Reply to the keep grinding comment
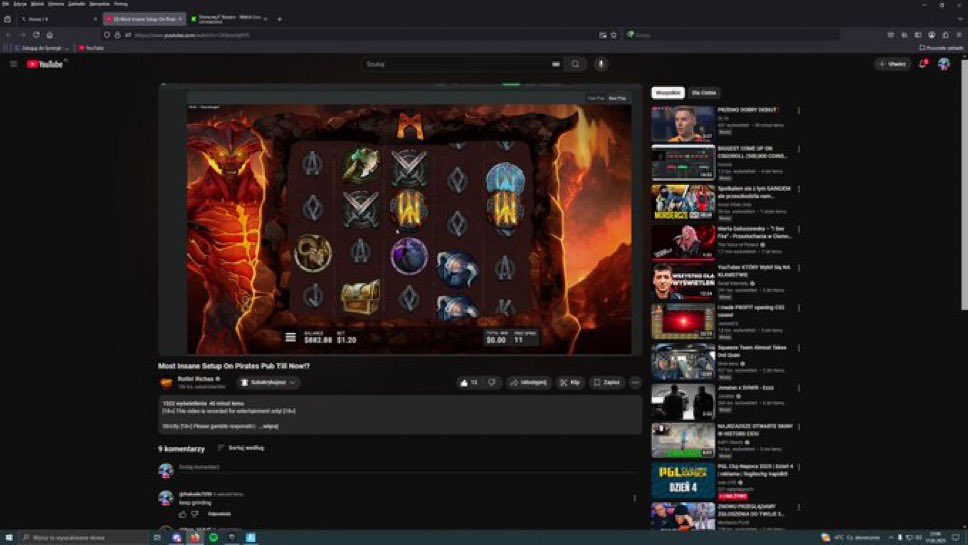The image size is (968, 545). coord(219,514)
